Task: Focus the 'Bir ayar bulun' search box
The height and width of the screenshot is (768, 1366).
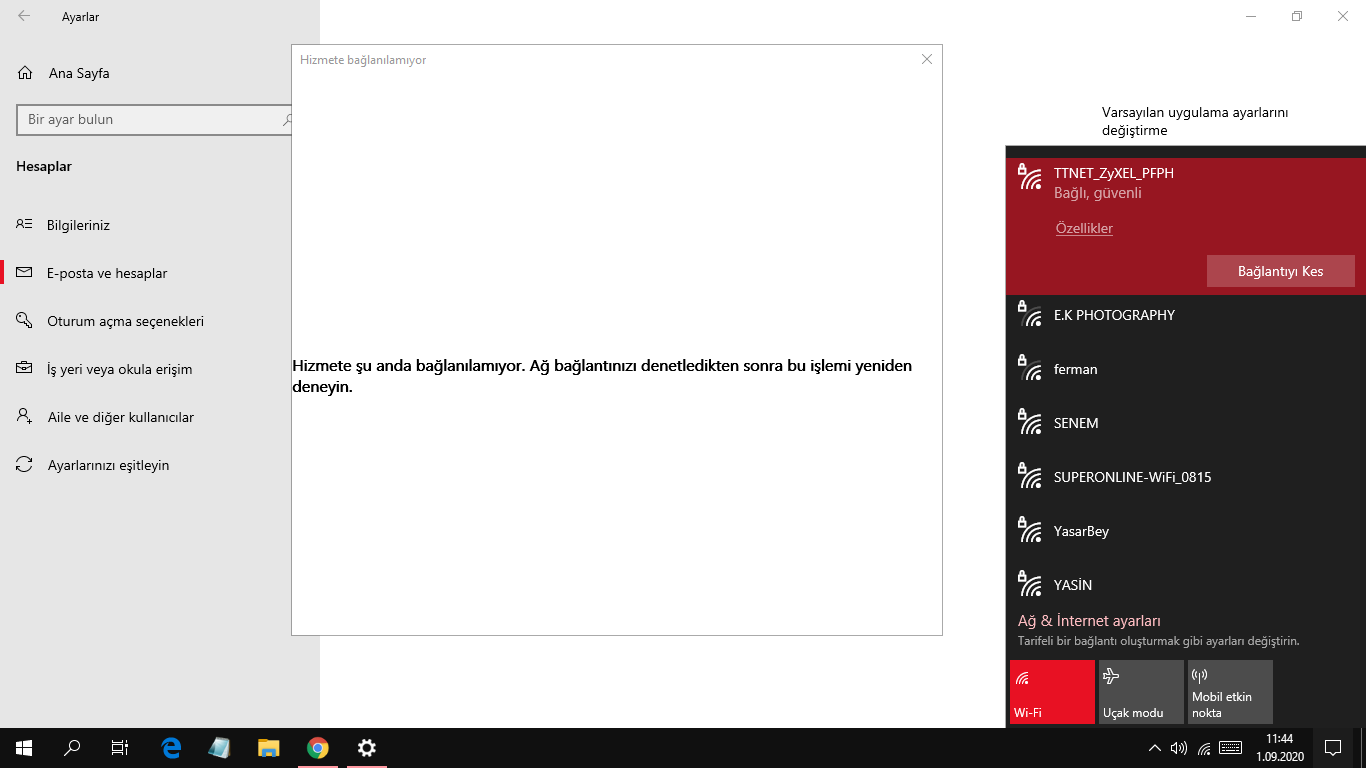Action: pyautogui.click(x=155, y=119)
